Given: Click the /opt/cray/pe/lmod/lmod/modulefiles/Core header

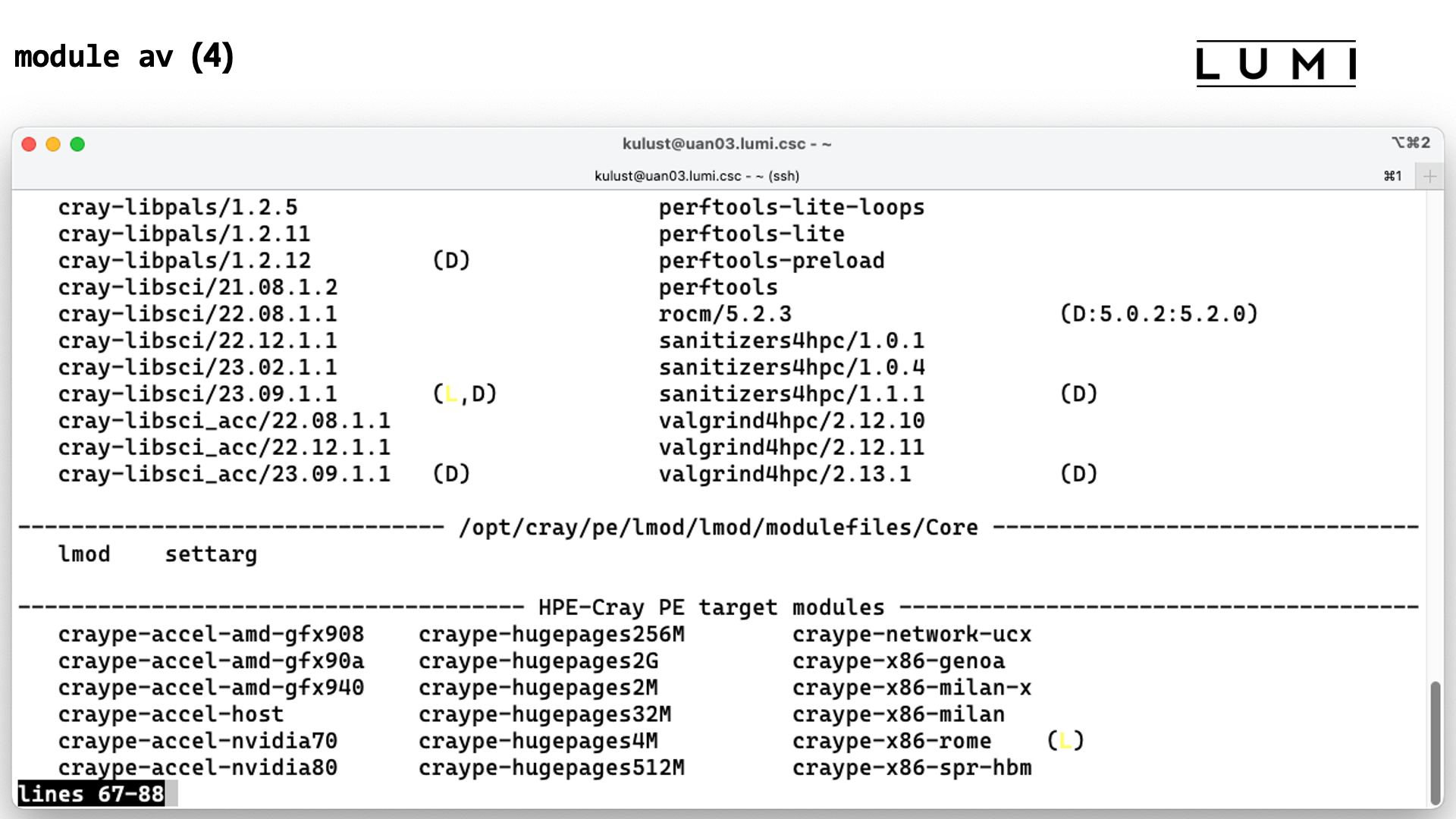Looking at the screenshot, I should 718,528.
